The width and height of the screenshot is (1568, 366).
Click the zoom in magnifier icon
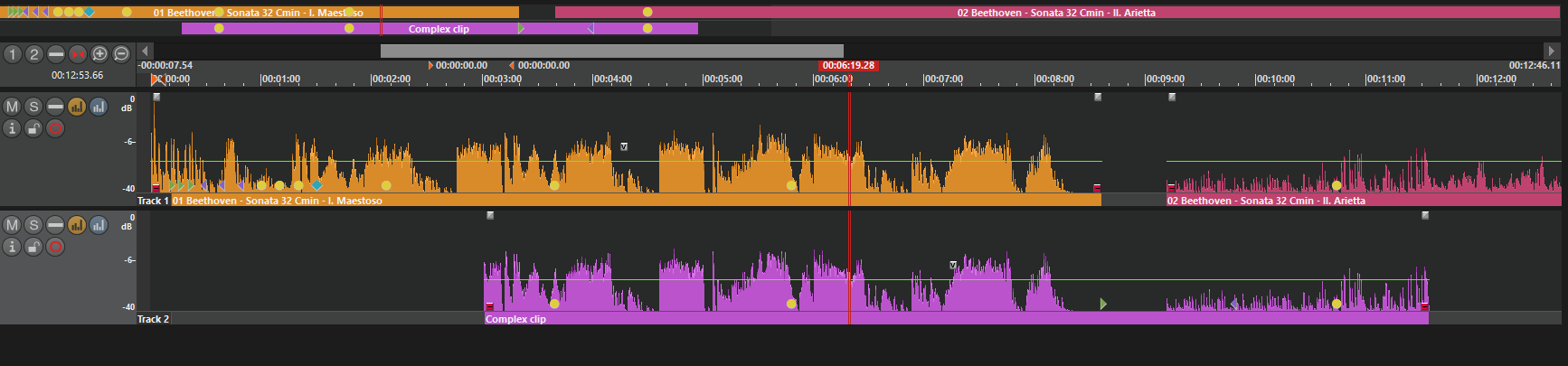[99, 54]
